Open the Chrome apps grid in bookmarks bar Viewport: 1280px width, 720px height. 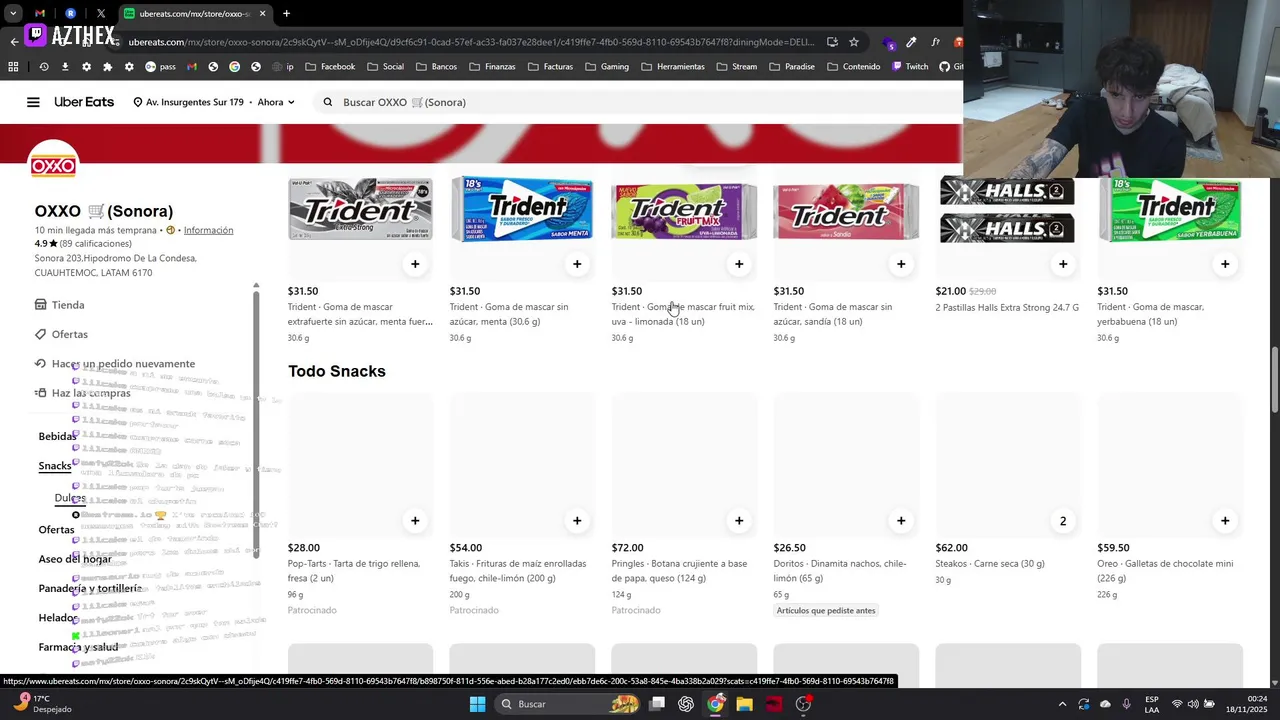tap(13, 67)
